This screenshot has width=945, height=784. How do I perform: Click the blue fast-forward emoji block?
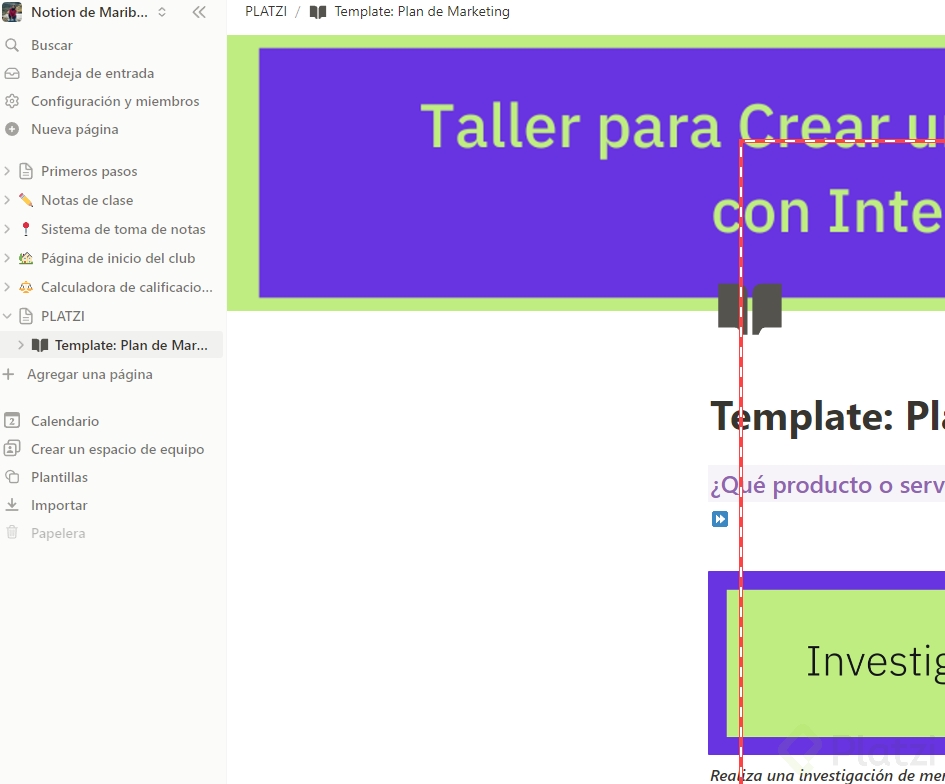pos(720,519)
